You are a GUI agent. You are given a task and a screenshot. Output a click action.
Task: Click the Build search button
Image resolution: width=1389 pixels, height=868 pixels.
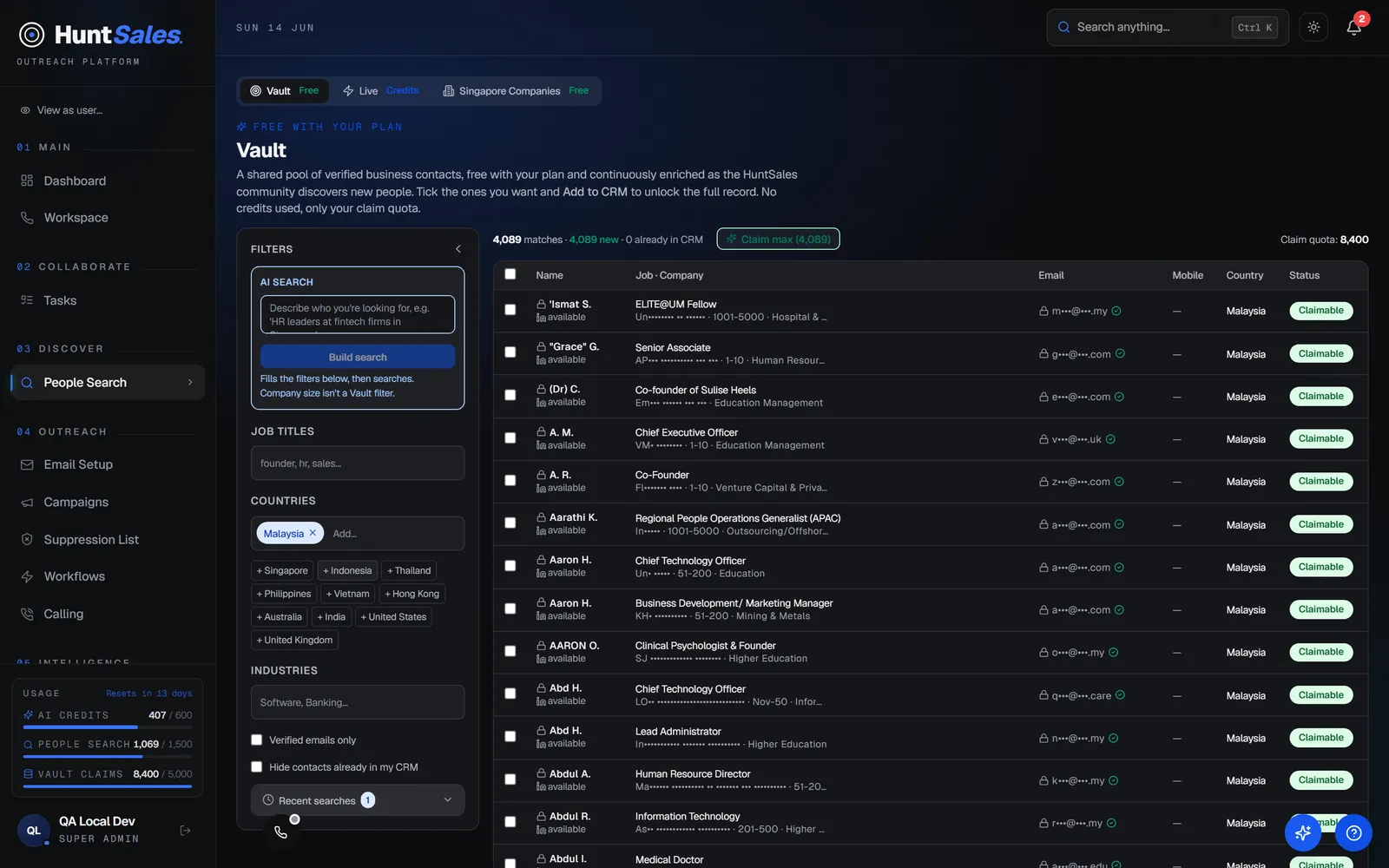click(x=358, y=357)
